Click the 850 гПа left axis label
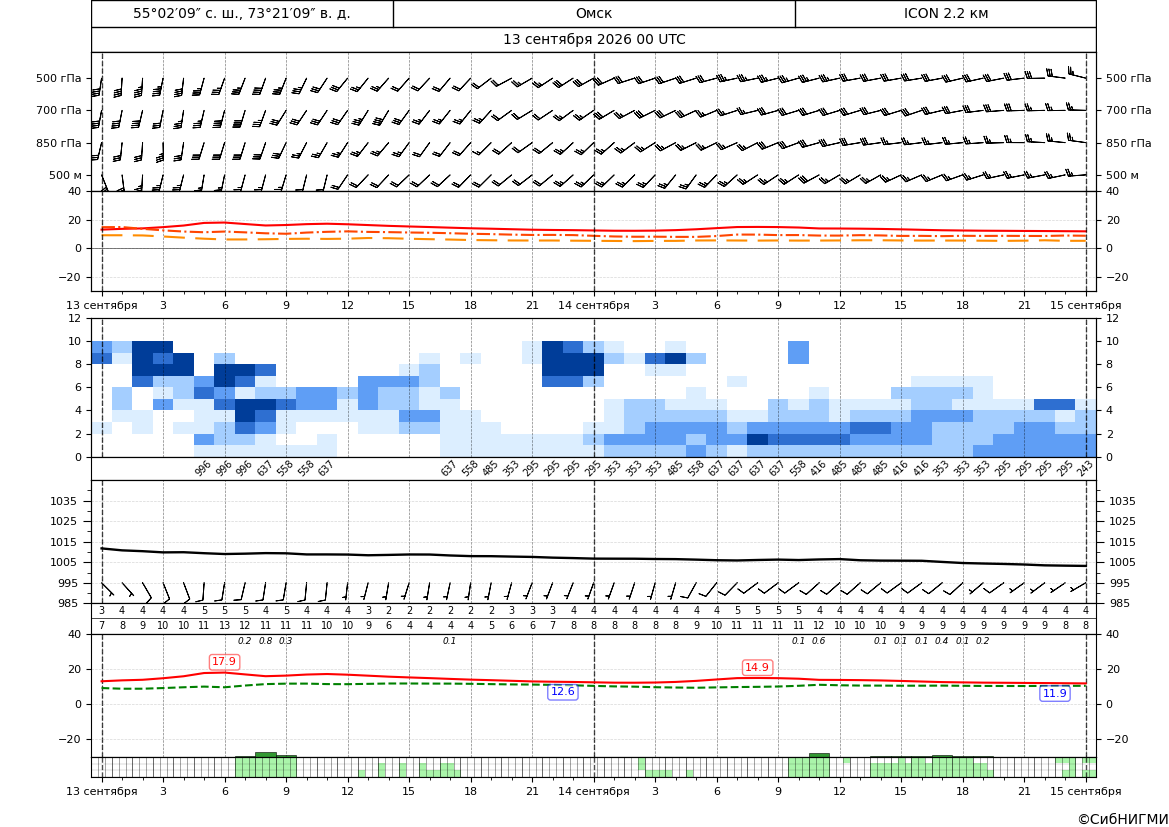This screenshot has height=827, width=1169. pyautogui.click(x=59, y=143)
